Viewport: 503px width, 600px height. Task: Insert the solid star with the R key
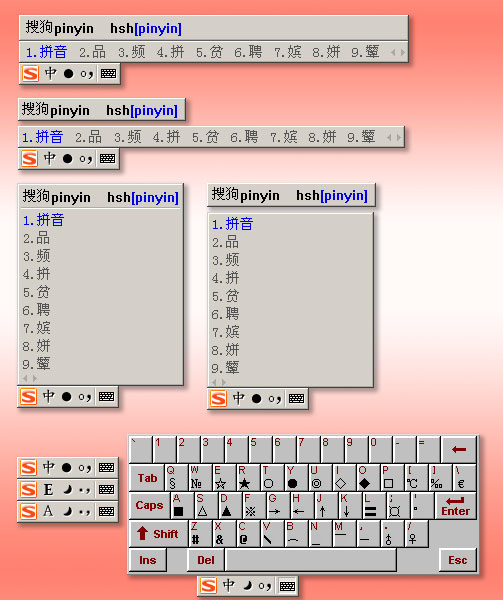pyautogui.click(x=248, y=478)
